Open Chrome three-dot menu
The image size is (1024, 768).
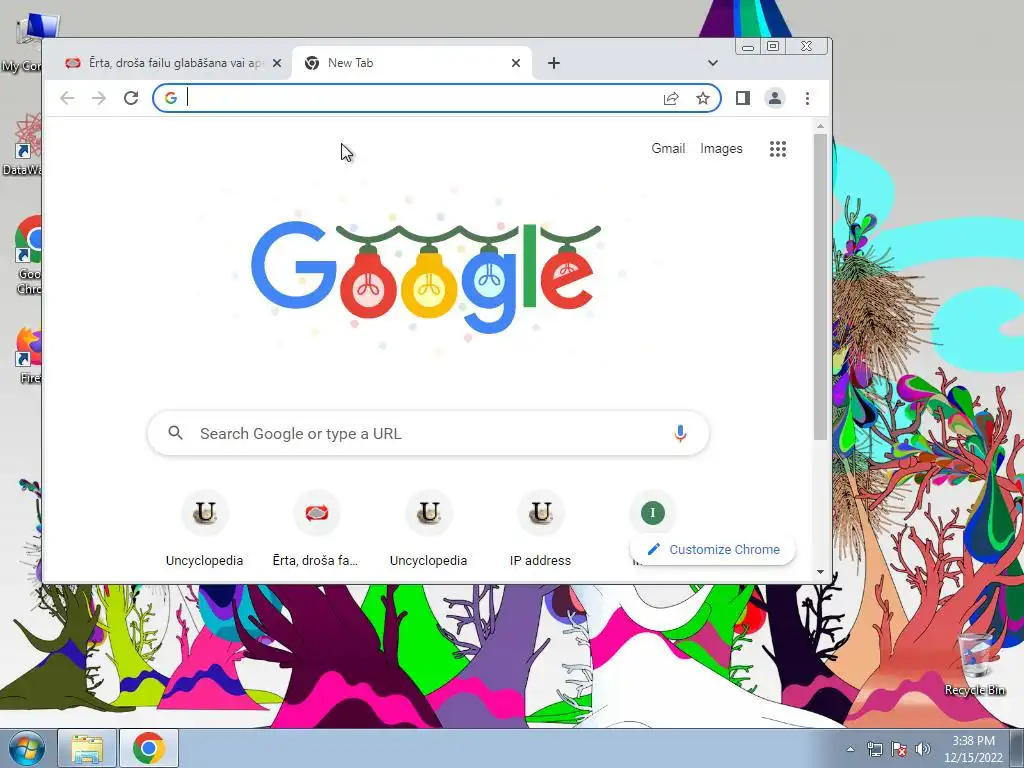[807, 98]
